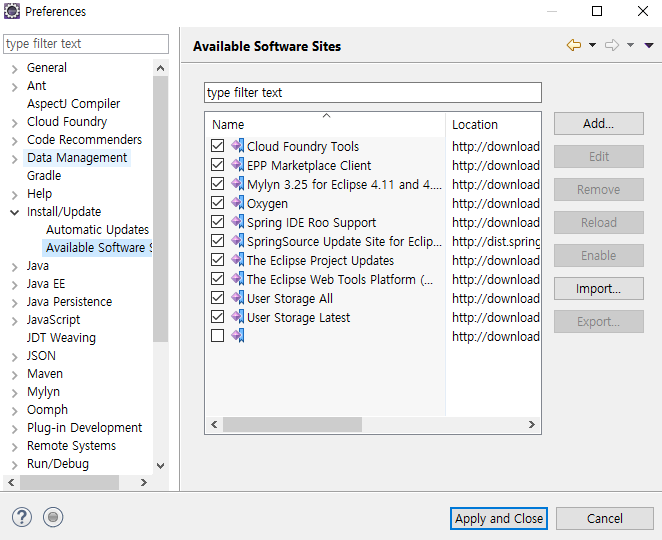The height and width of the screenshot is (540, 662).
Task: Collapse the Install/Update node
Action: (14, 212)
